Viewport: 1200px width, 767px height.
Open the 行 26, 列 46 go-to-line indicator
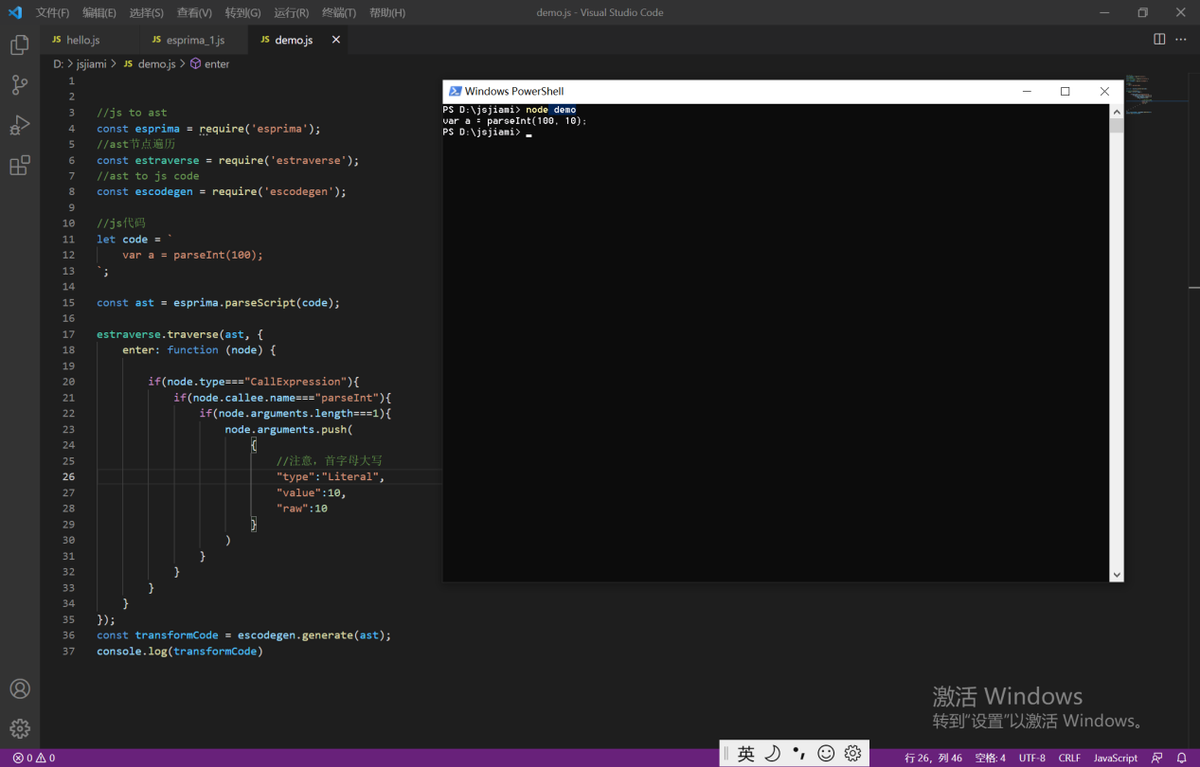pyautogui.click(x=934, y=758)
